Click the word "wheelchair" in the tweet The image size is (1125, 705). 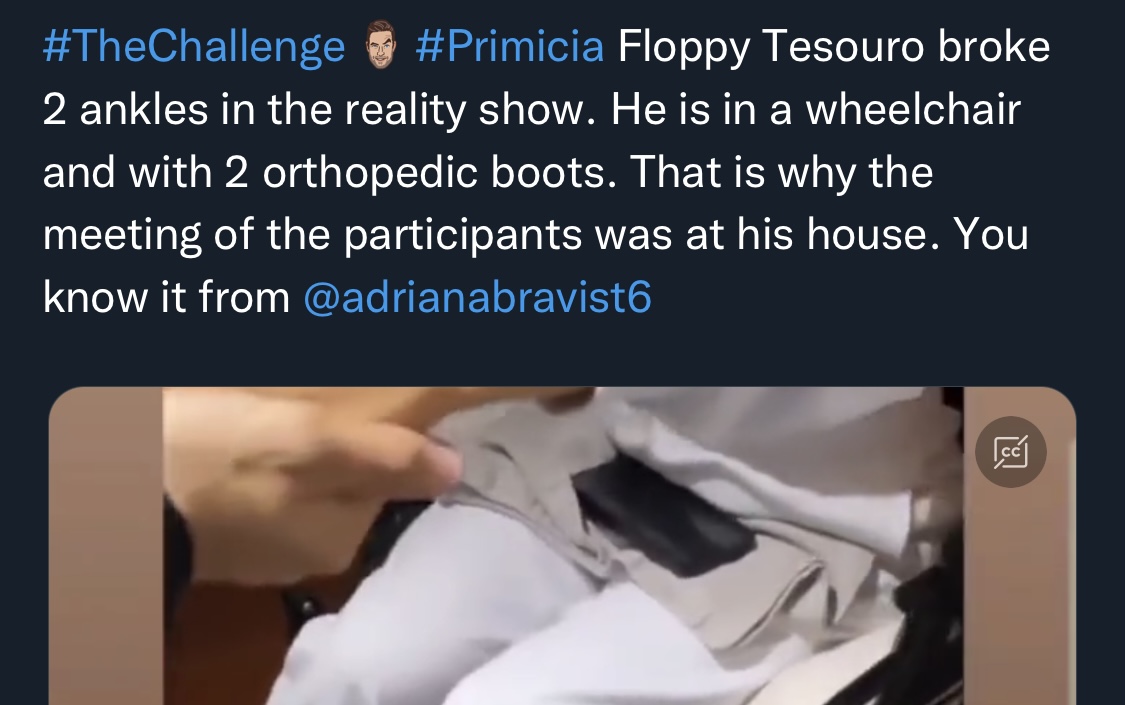(913, 110)
